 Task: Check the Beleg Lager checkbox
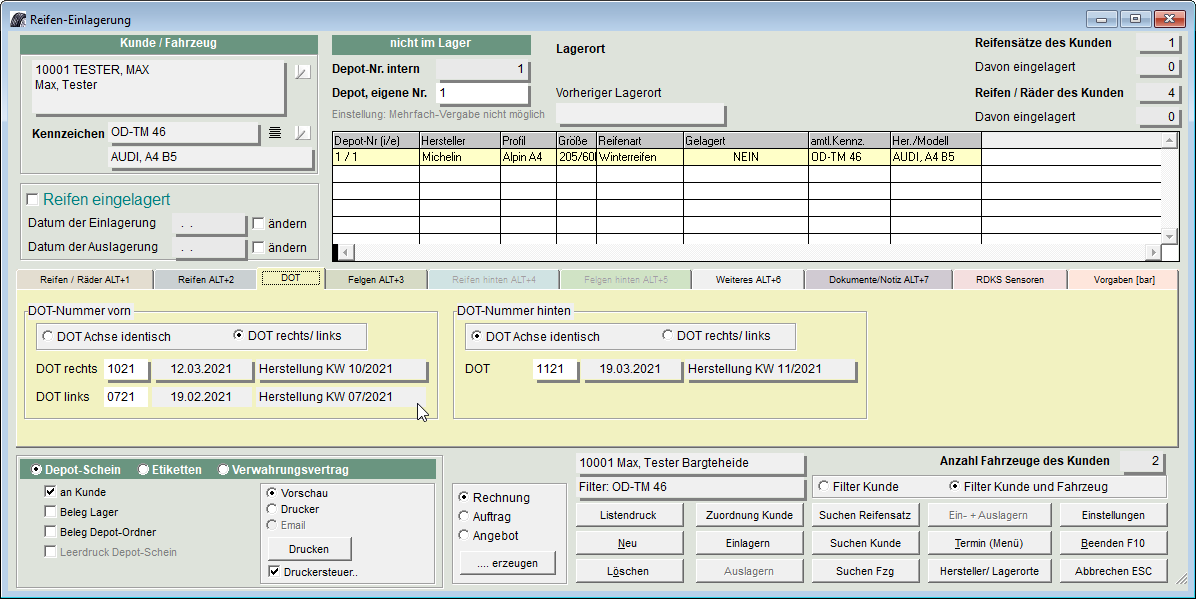[50, 512]
